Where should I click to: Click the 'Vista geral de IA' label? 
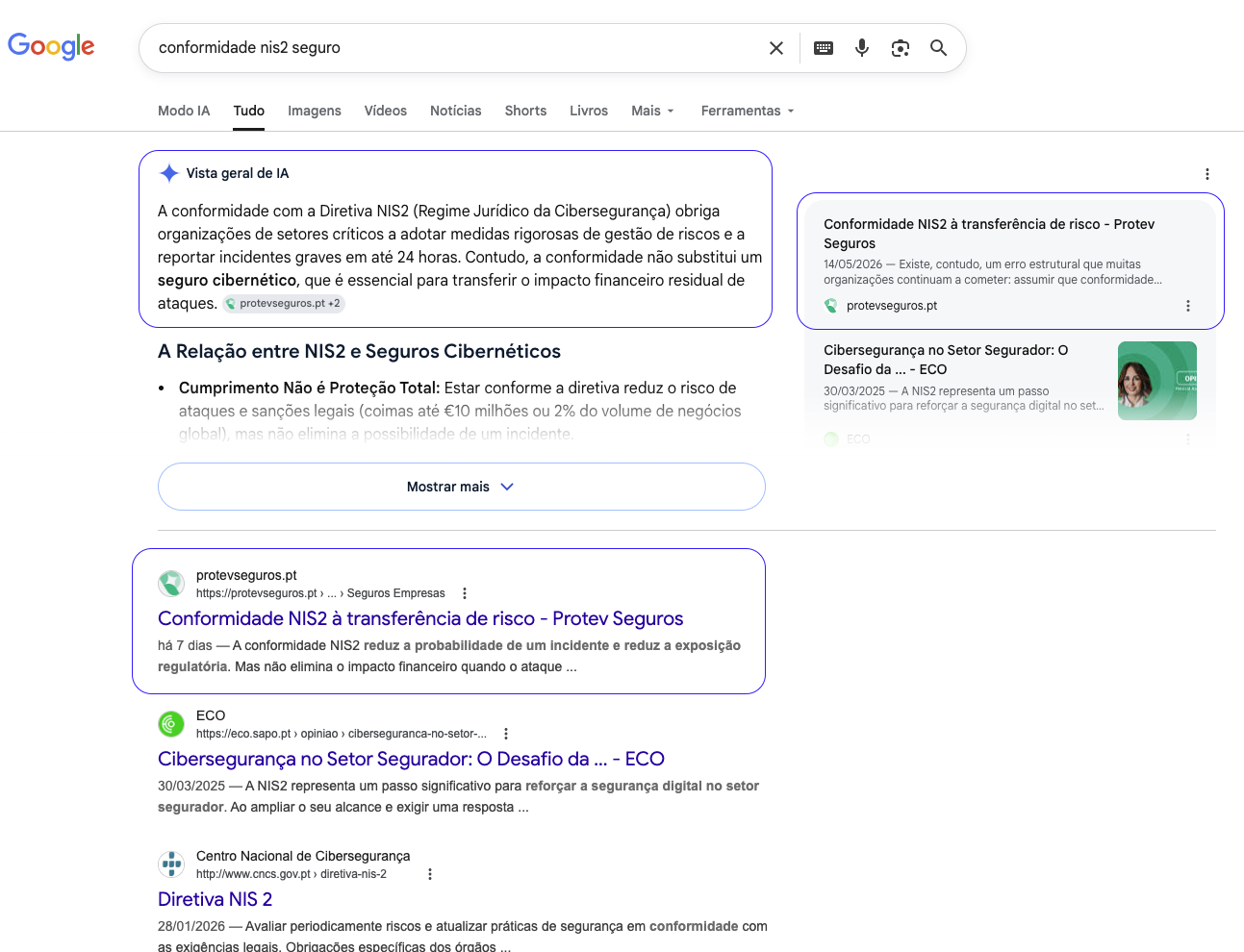[238, 173]
